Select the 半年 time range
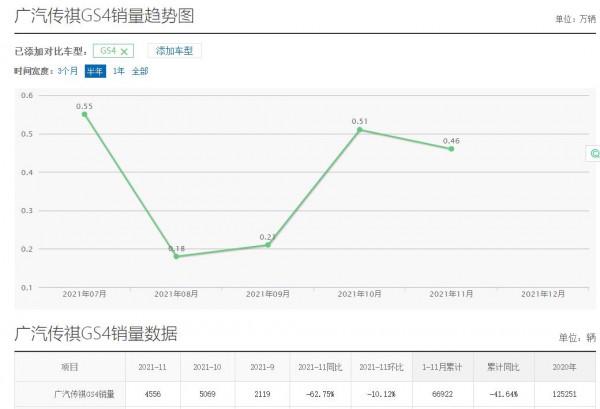Viewport: 600px width, 409px height. [x=95, y=71]
